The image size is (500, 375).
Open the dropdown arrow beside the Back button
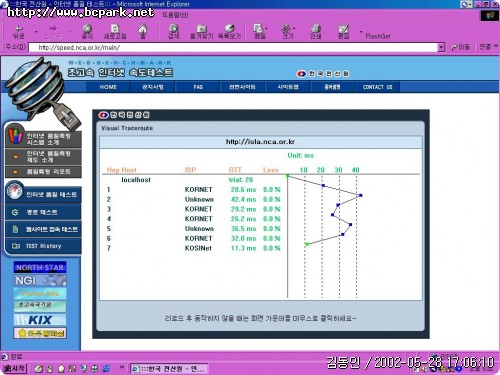(36, 32)
